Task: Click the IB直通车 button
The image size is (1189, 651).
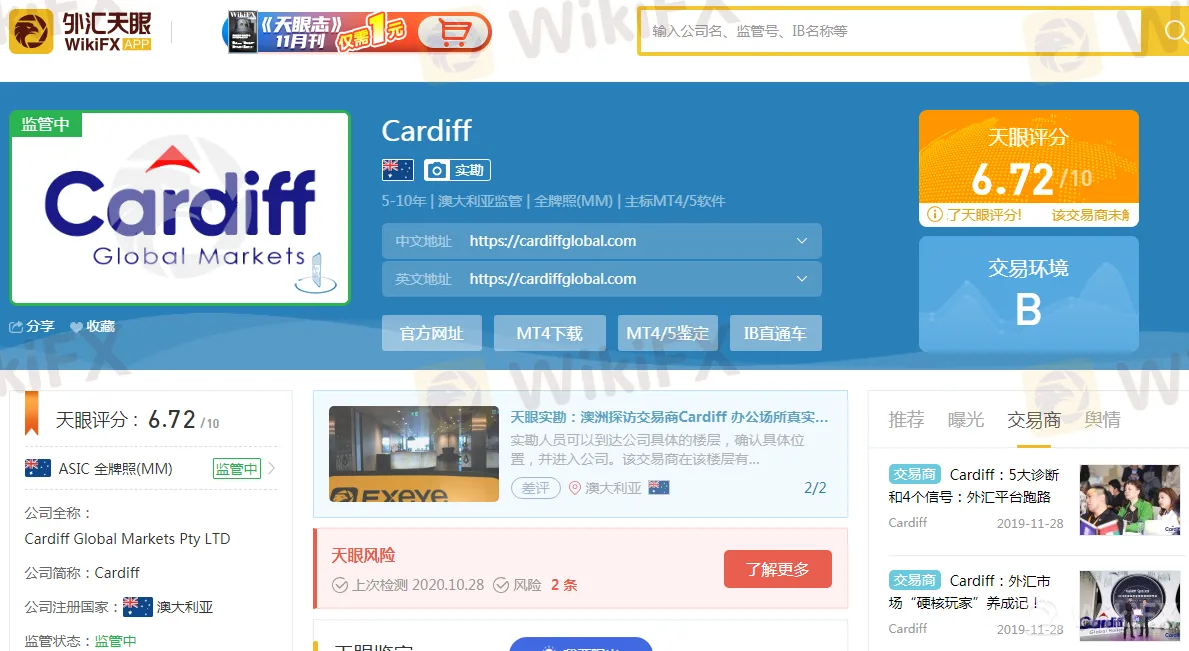Action: click(775, 333)
